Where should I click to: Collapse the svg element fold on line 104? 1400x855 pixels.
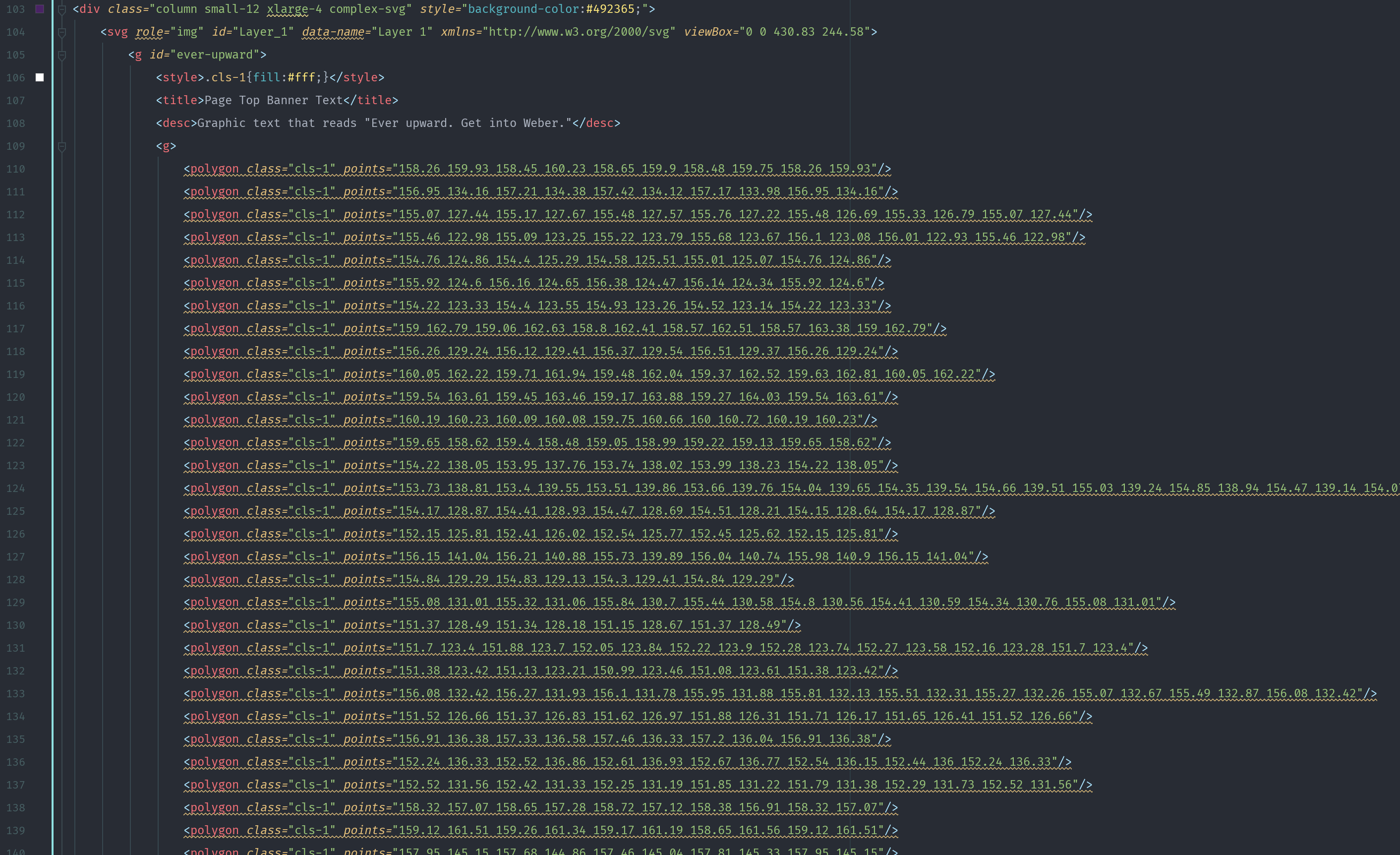(x=62, y=32)
